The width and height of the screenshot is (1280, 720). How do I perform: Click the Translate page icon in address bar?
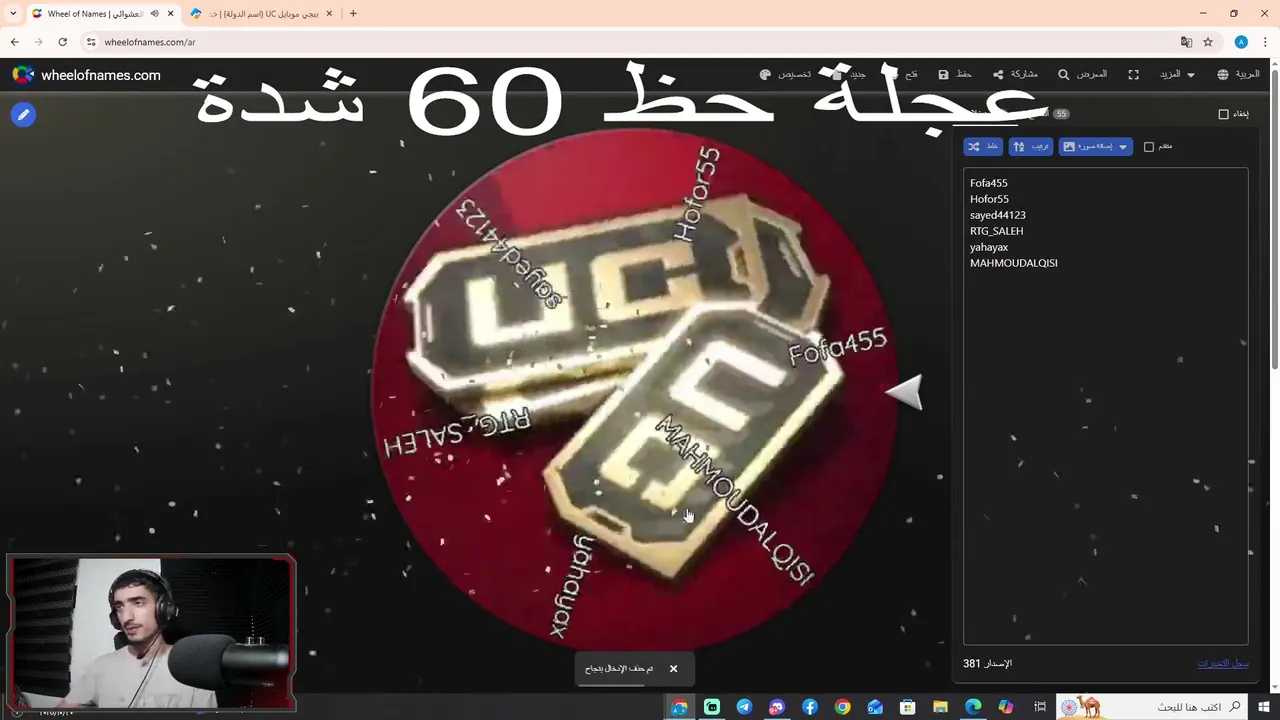(1186, 42)
